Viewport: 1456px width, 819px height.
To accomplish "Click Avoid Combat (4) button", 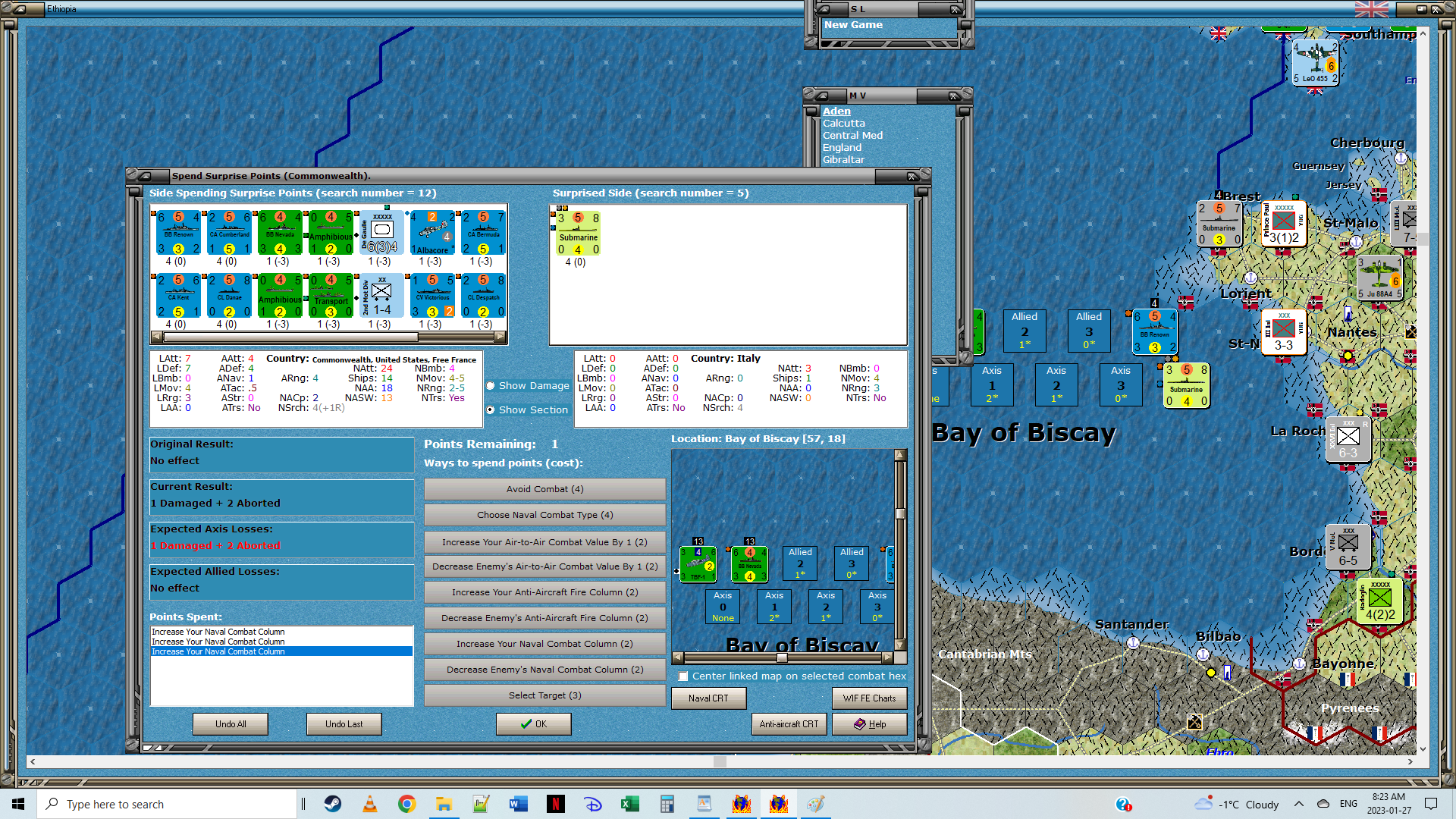I will pyautogui.click(x=544, y=489).
